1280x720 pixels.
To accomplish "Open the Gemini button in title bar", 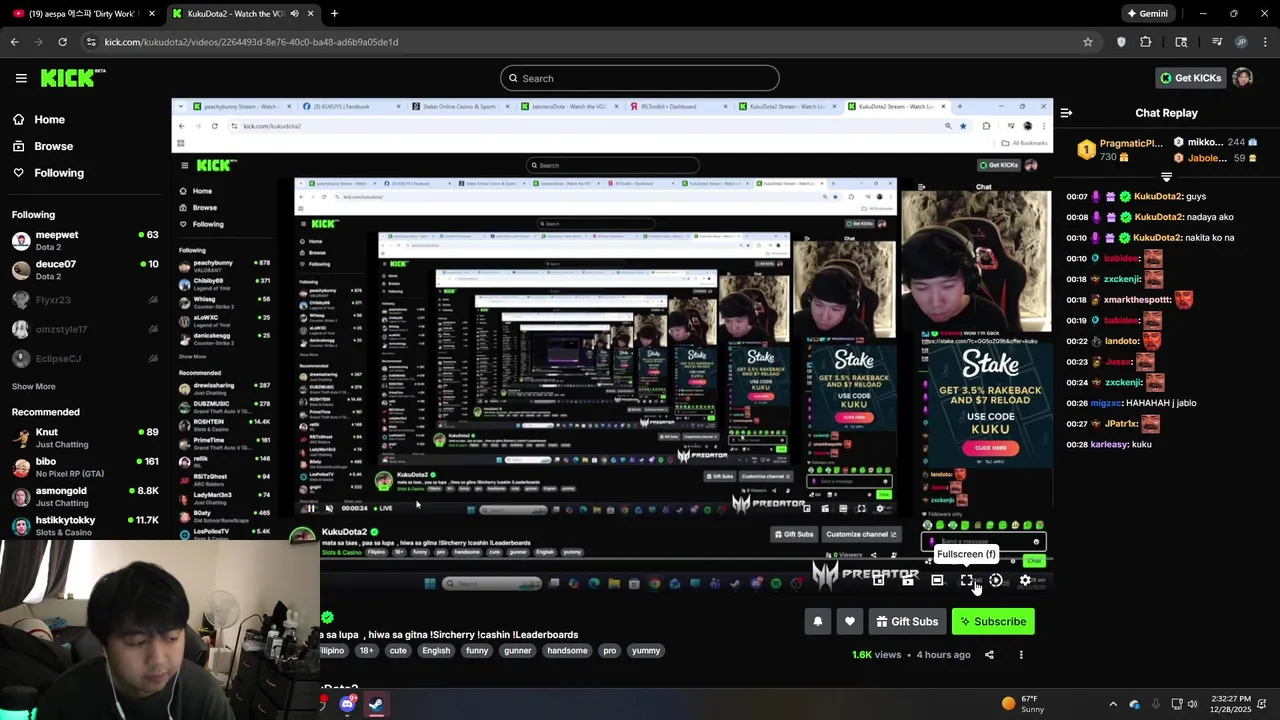I will (1147, 14).
